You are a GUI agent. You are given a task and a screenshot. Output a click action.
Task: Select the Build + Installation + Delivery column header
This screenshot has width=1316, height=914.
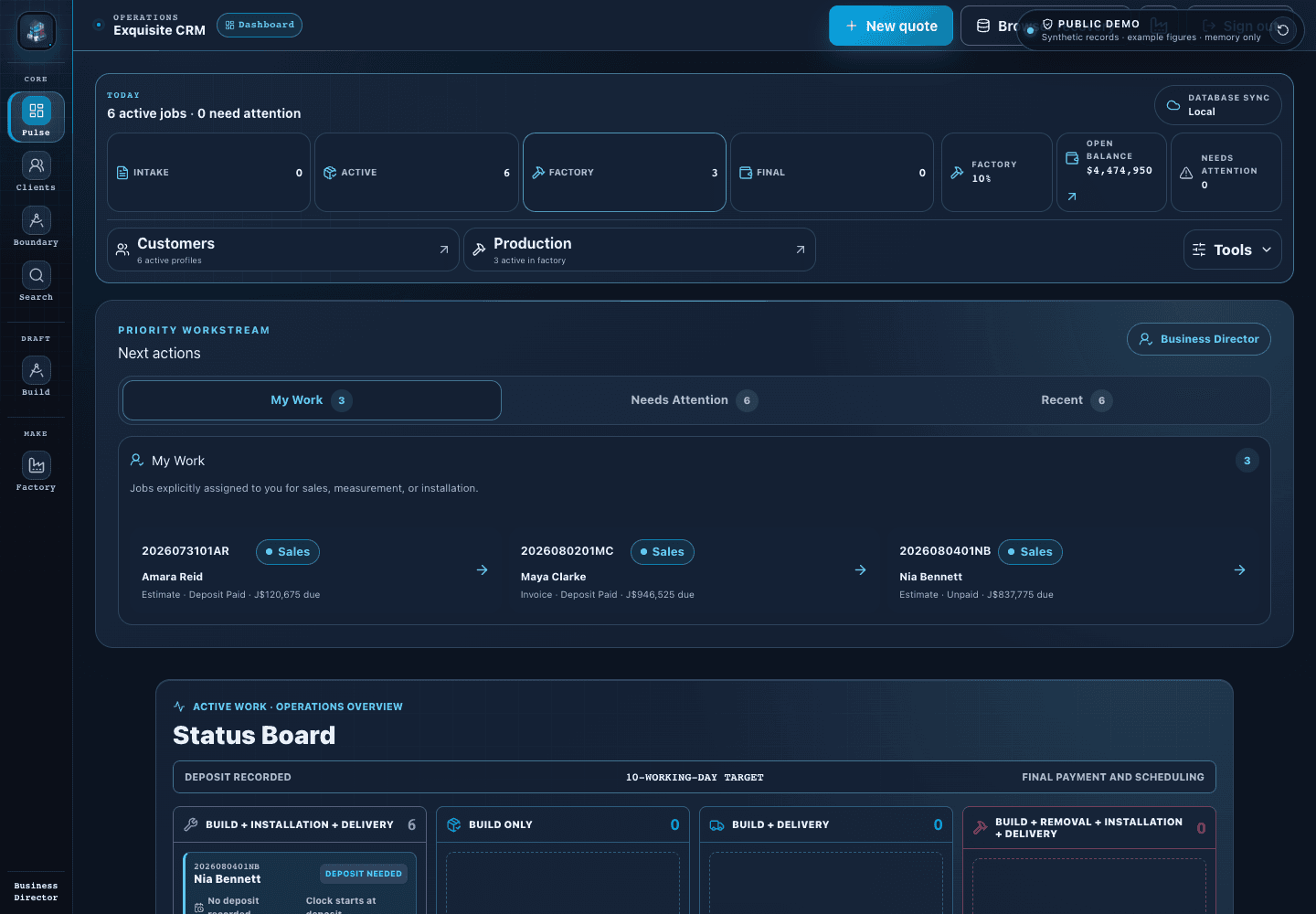click(x=300, y=824)
